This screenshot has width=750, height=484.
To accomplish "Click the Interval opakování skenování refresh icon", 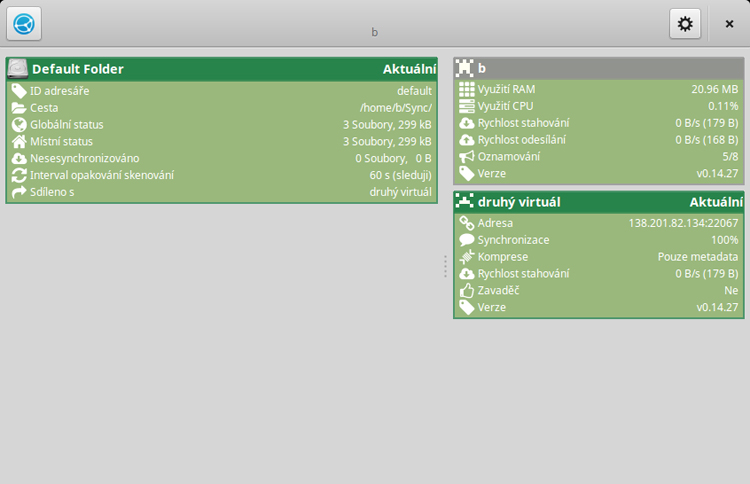I will pos(19,175).
